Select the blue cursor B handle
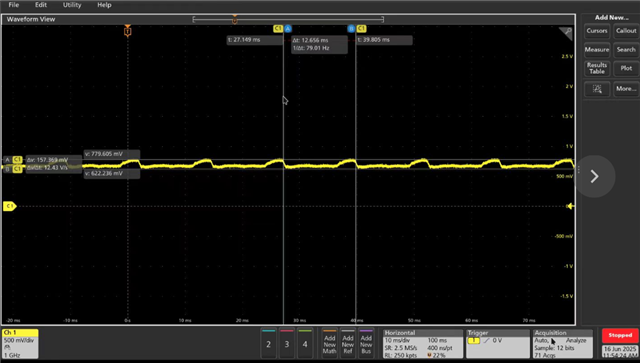640x363 pixels. (351, 29)
